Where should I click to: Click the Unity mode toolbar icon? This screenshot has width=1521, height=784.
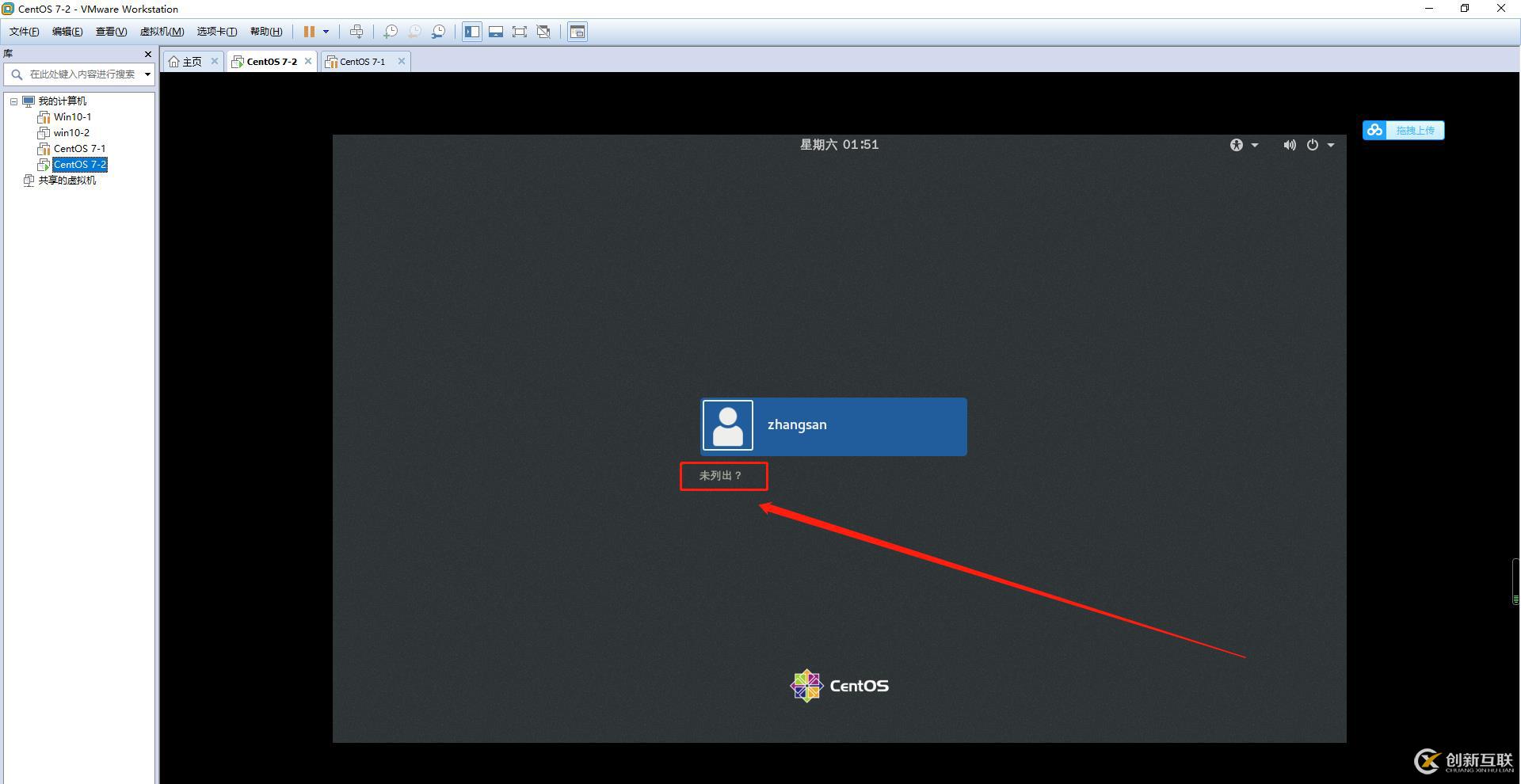point(543,32)
